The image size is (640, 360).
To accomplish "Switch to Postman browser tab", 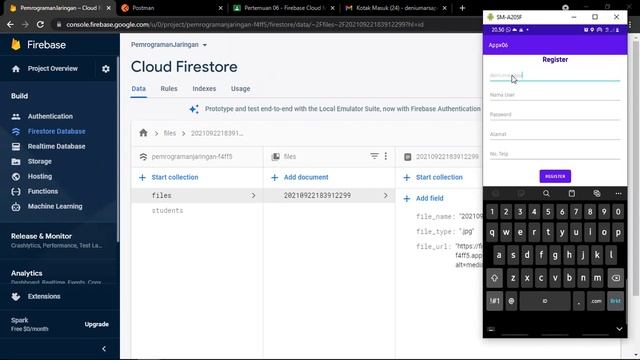I will coord(171,8).
